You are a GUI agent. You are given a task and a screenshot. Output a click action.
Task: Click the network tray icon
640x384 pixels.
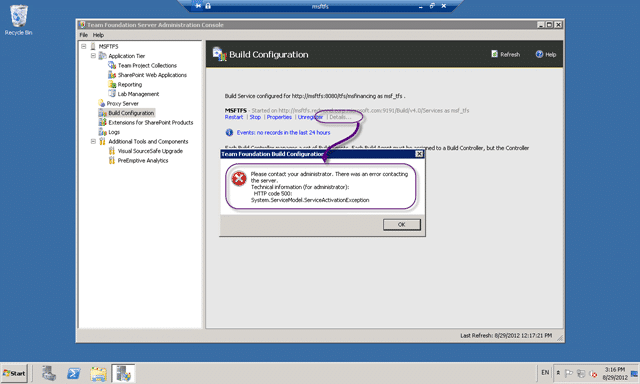point(581,373)
